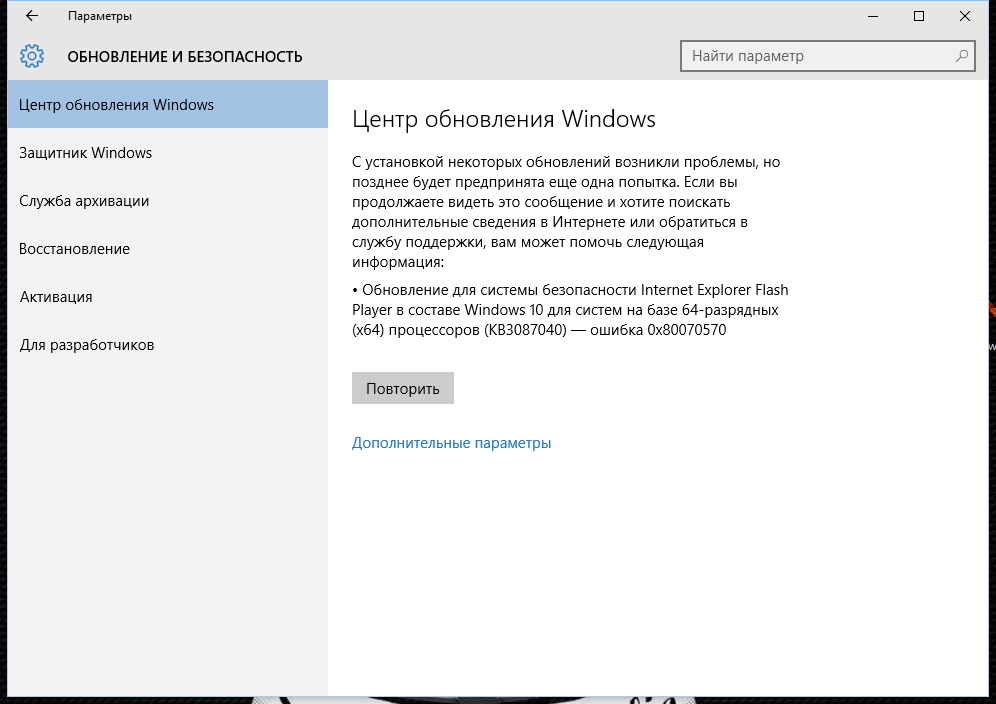Click the back arrow in title bar
The width and height of the screenshot is (996, 704).
click(32, 16)
